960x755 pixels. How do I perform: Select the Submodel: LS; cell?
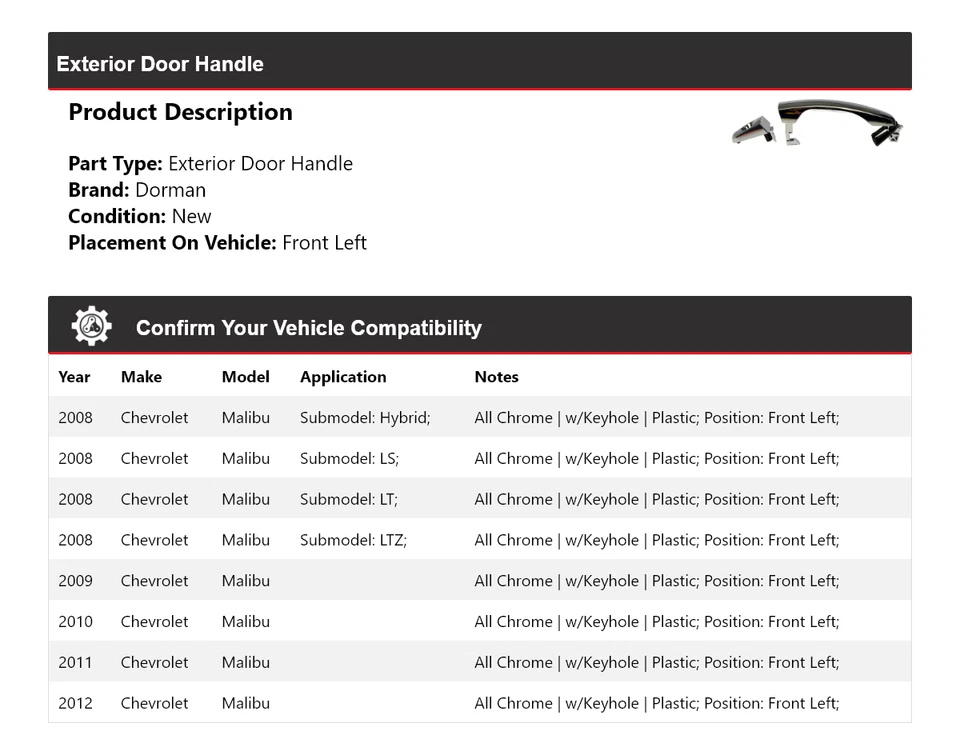click(349, 458)
